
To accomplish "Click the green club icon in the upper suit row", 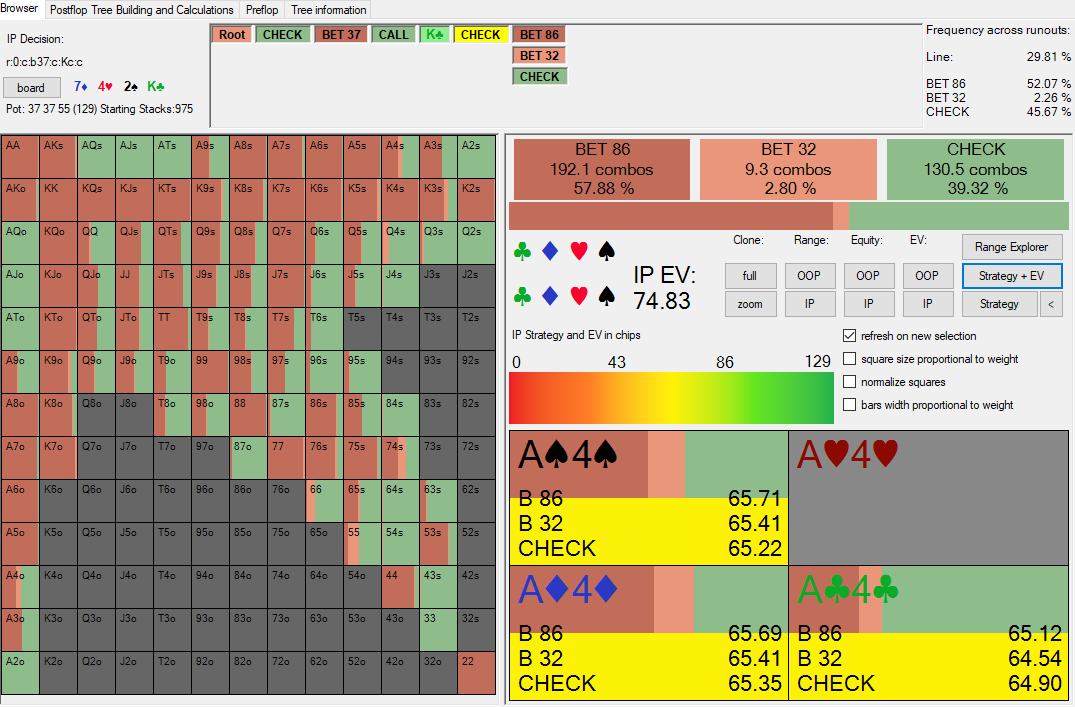I will point(521,251).
